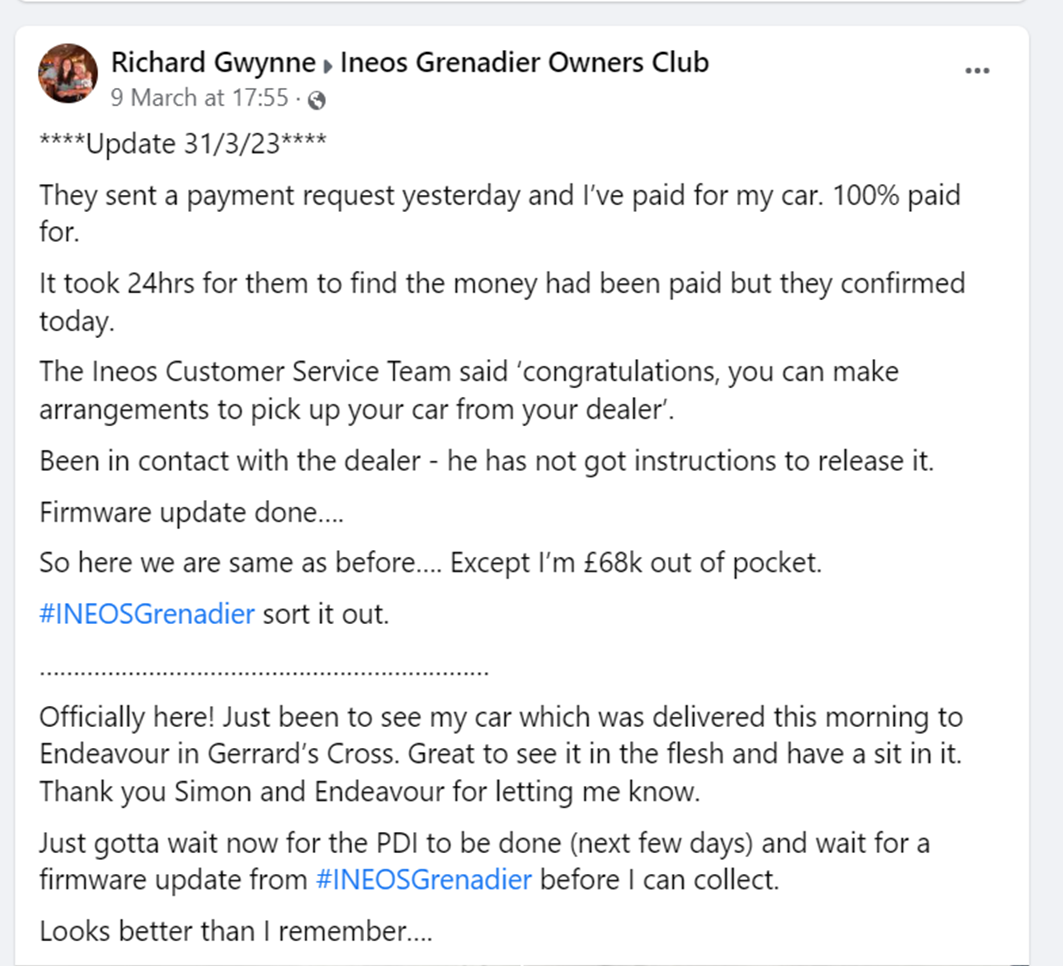Open the post timestamp 9 March at 17:55

click(x=200, y=98)
